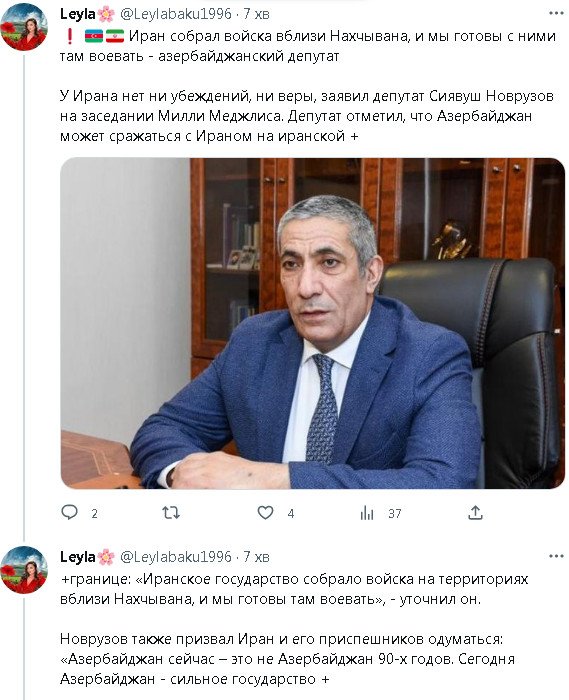569x700 pixels.
Task: Open second tweet text starting with +границе
Action: (294, 629)
